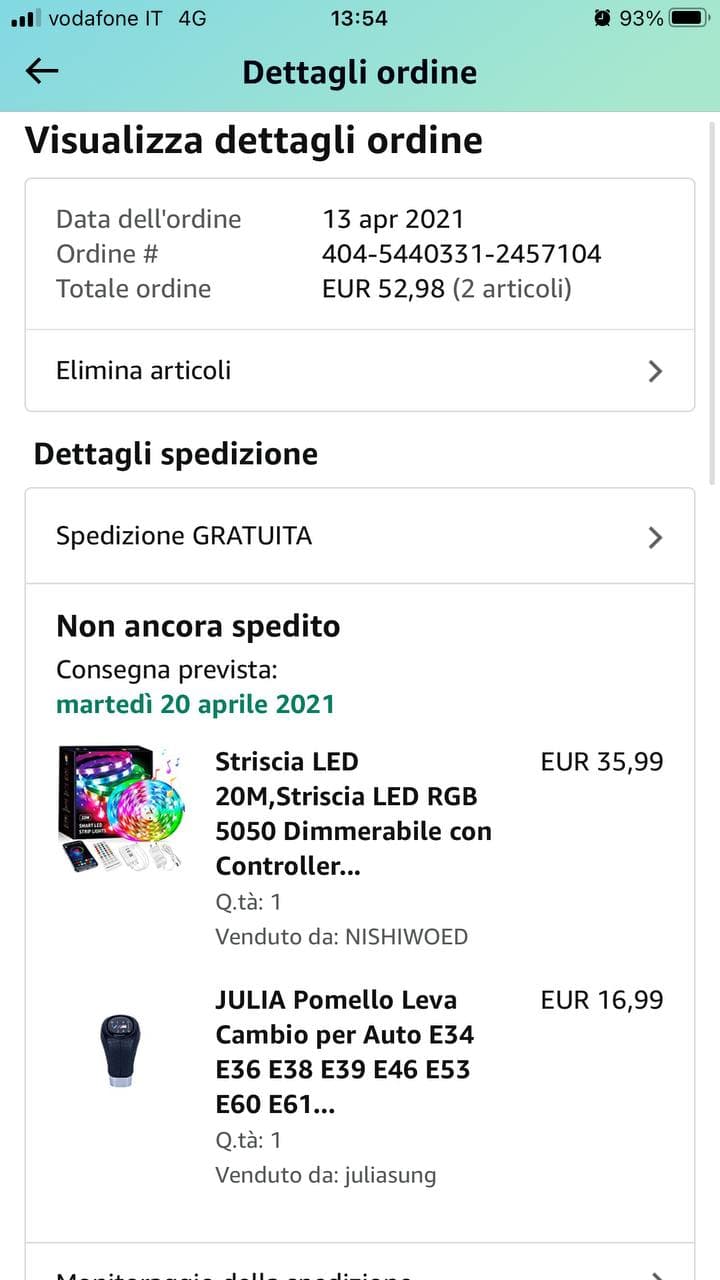This screenshot has width=720, height=1280.
Task: Tap the cellular signal strength bars
Action: (x=24, y=18)
